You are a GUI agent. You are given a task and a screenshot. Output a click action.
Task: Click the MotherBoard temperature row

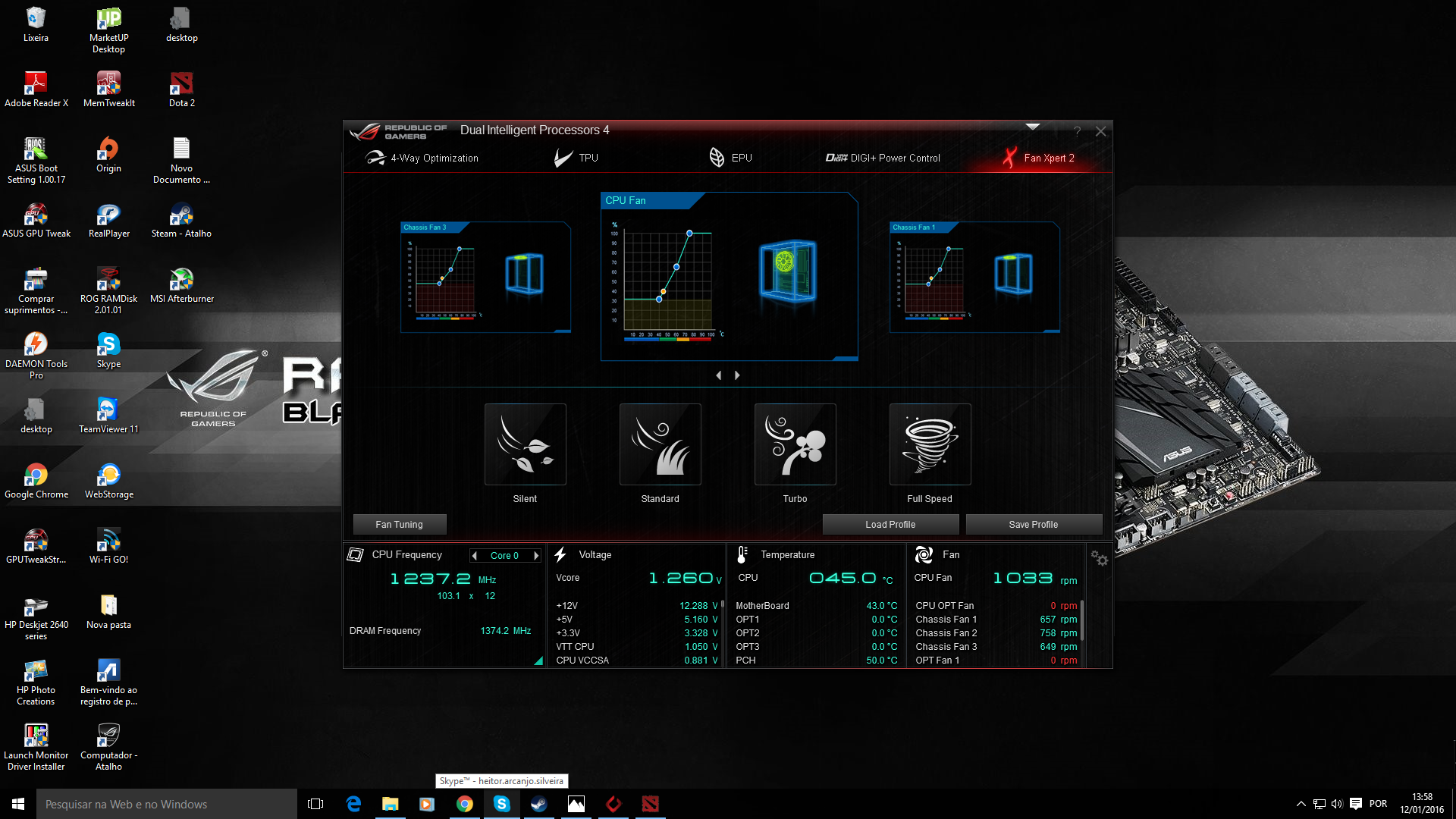pyautogui.click(x=816, y=606)
